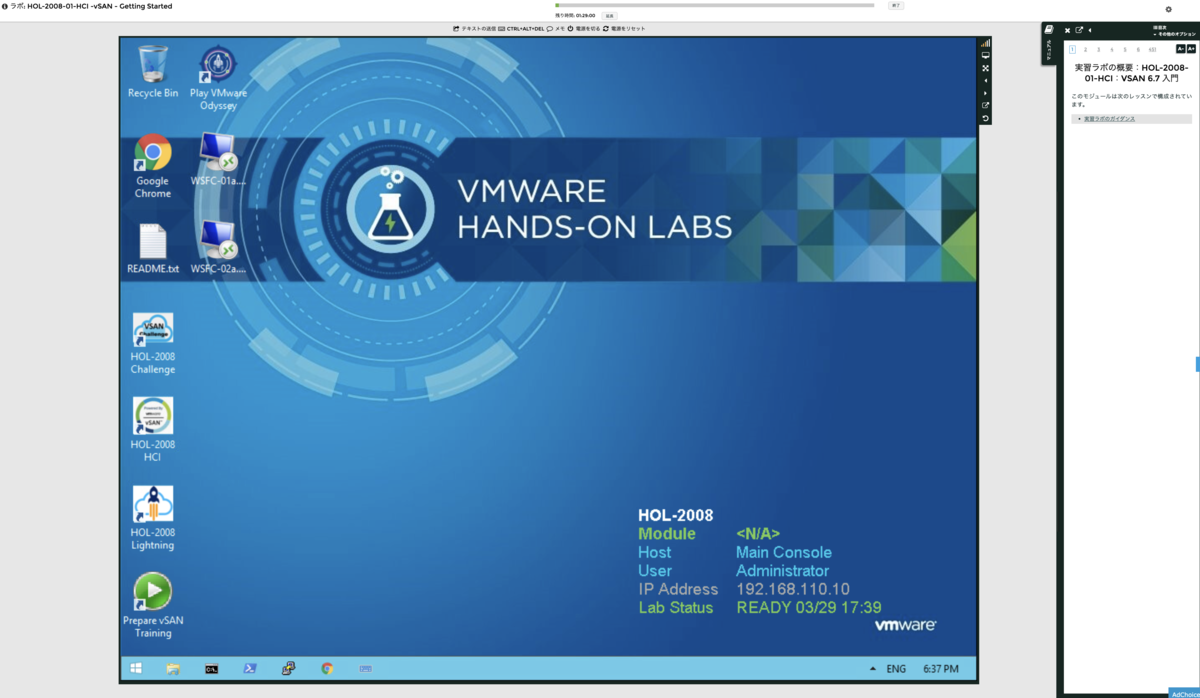Select the HOL-2008 Lightning shortcut
Viewport: 1200px width, 698px height.
point(153,518)
